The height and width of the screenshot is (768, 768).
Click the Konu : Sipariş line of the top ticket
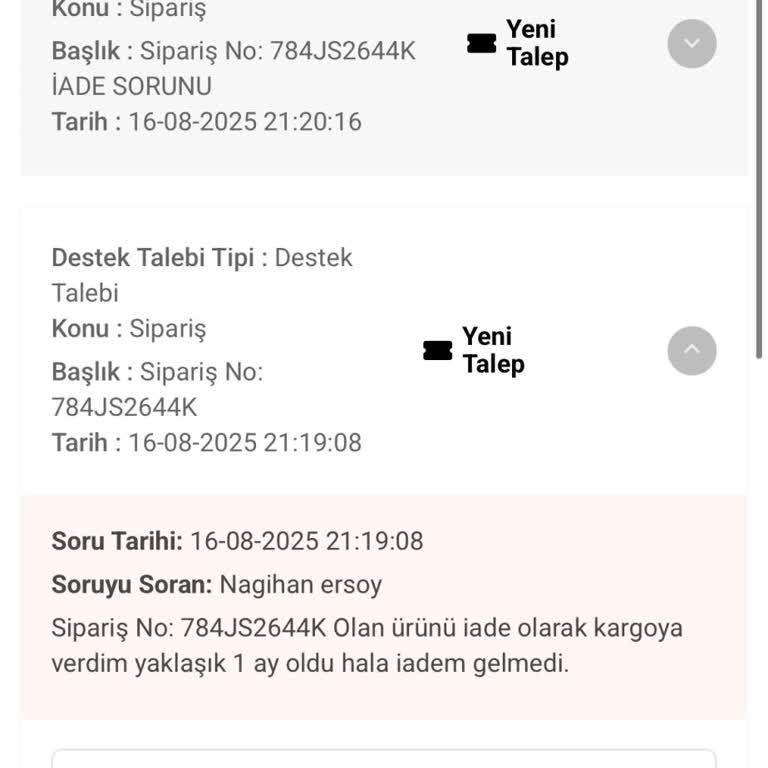[128, 10]
